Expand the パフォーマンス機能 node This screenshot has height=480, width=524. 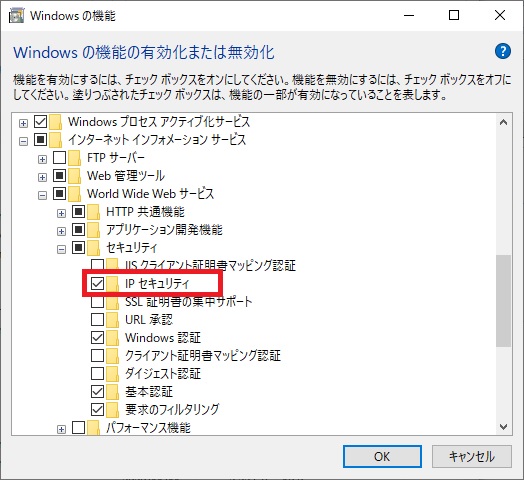coord(61,429)
